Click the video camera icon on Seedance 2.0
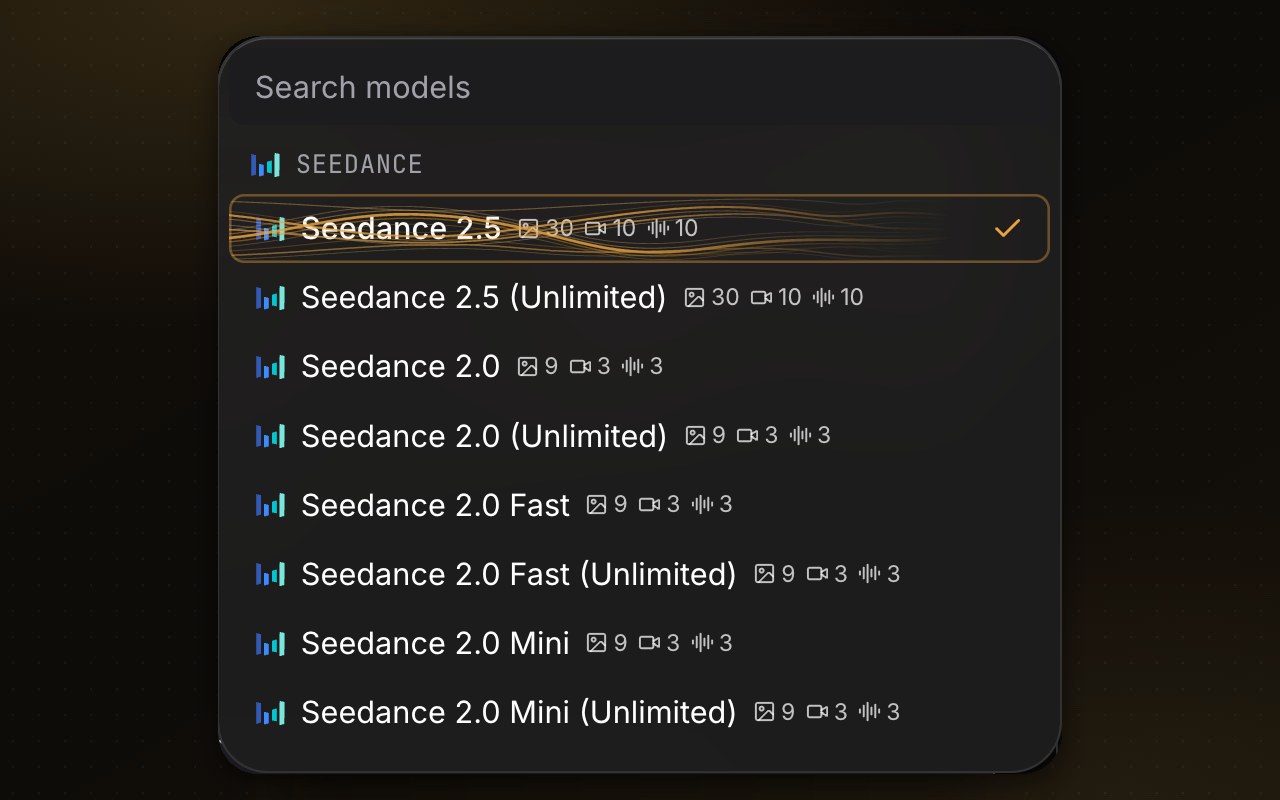This screenshot has height=800, width=1280. pos(580,366)
